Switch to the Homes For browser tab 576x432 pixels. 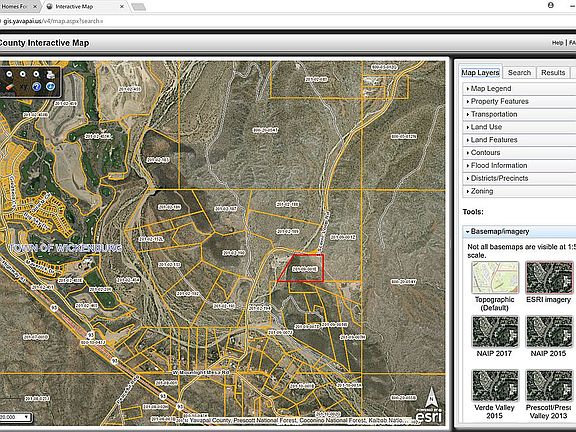point(18,7)
